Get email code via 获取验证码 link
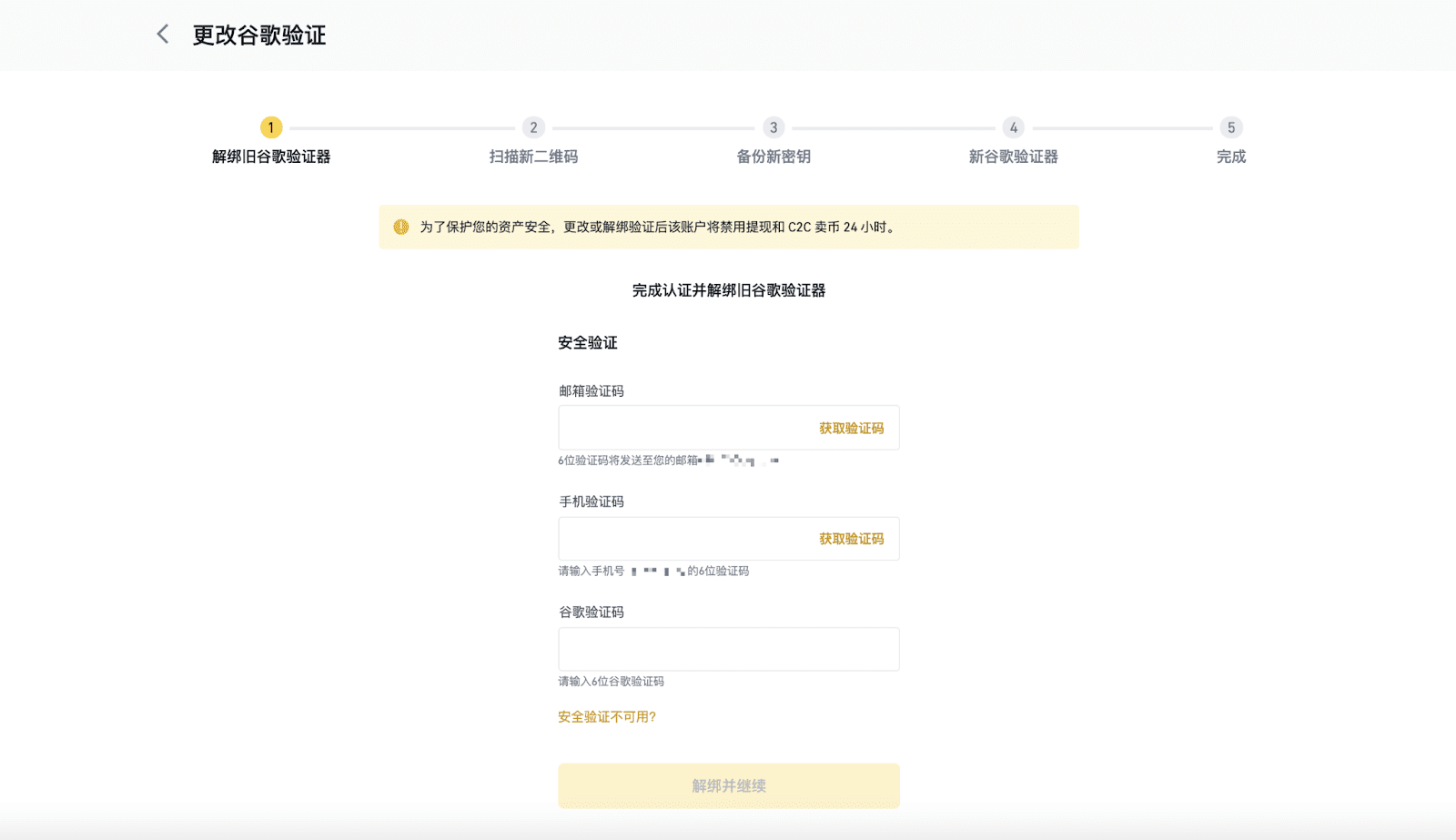1456x840 pixels. coord(852,428)
